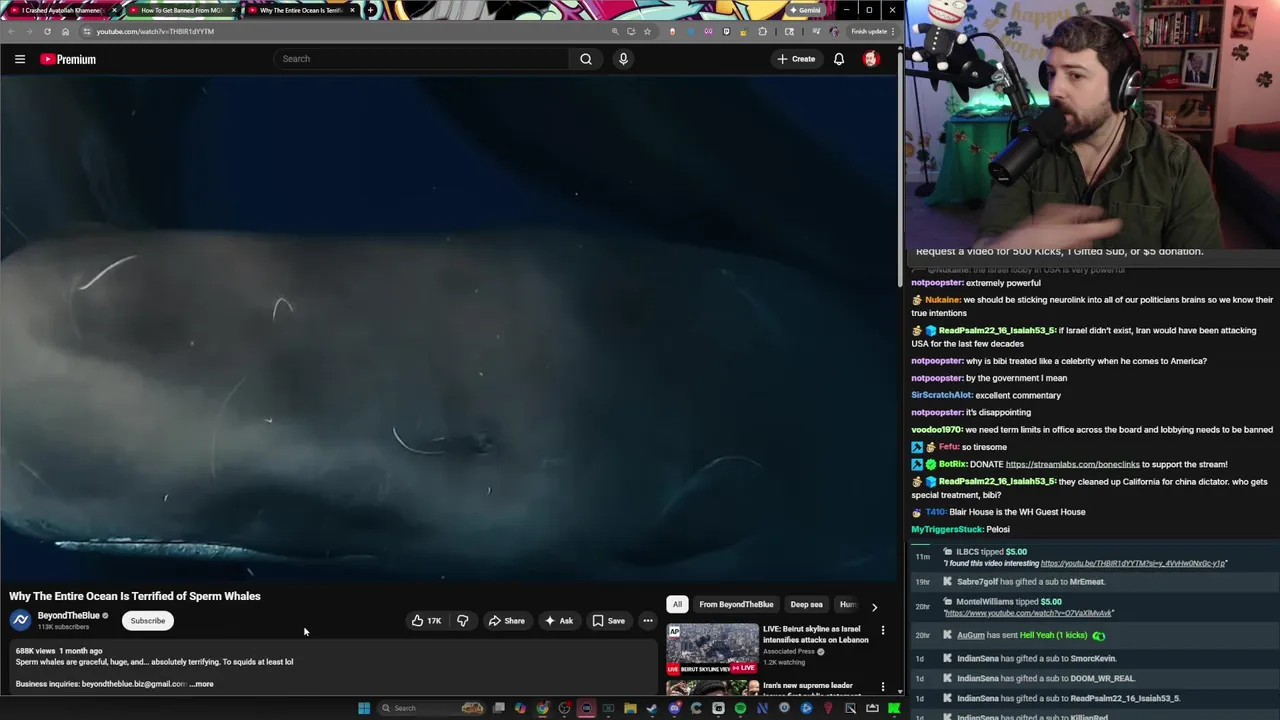
Task: Like the video with 17K thumbs up
Action: (x=426, y=621)
